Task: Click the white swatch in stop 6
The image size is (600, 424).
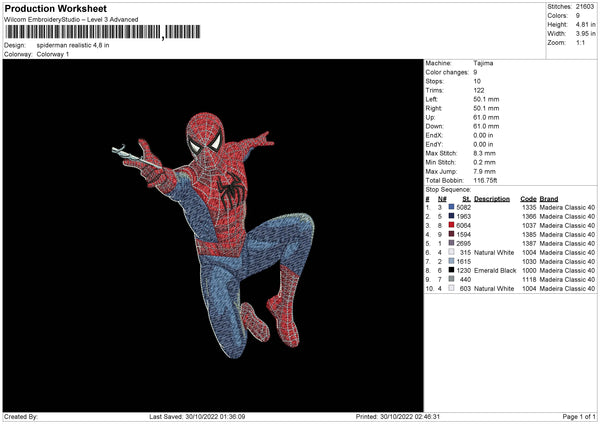Action: [x=452, y=252]
